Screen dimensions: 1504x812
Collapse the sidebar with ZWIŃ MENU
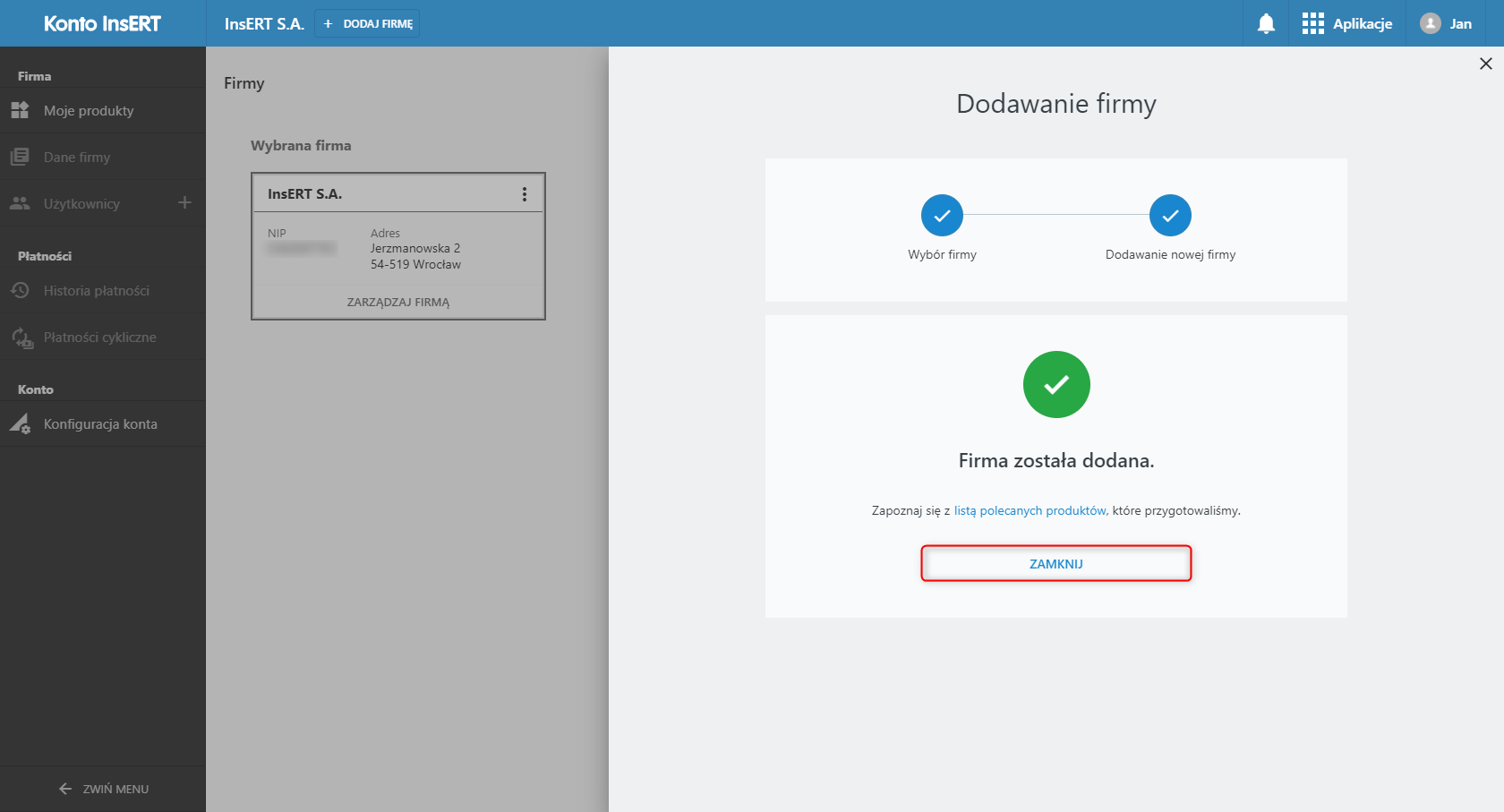(x=103, y=789)
